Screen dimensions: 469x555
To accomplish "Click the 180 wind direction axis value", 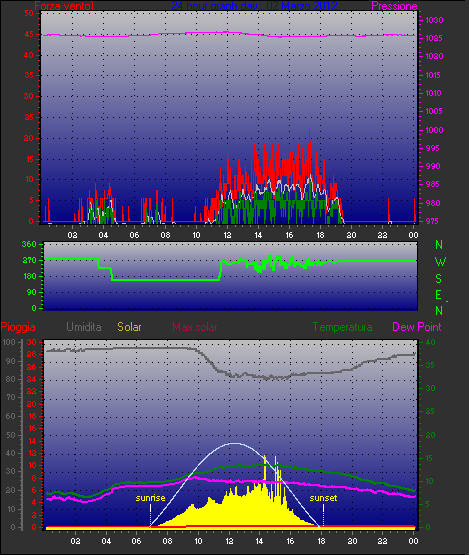I will coord(29,276).
